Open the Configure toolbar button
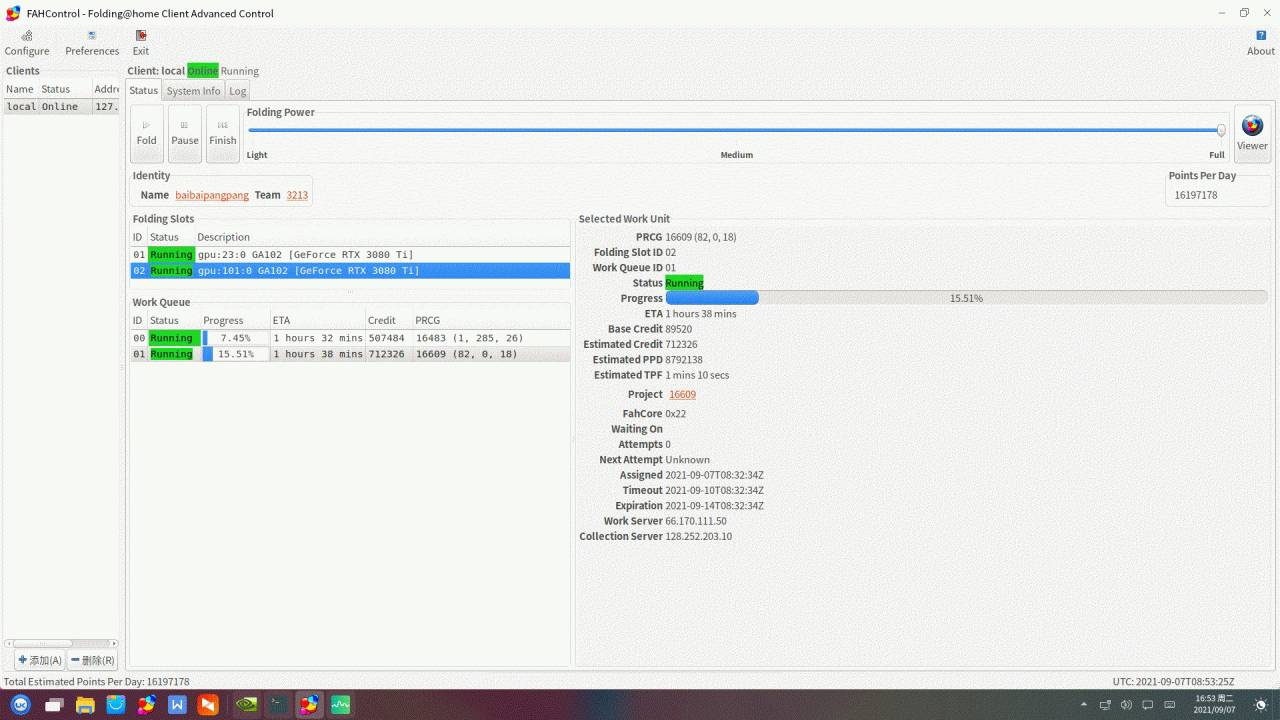 click(27, 43)
